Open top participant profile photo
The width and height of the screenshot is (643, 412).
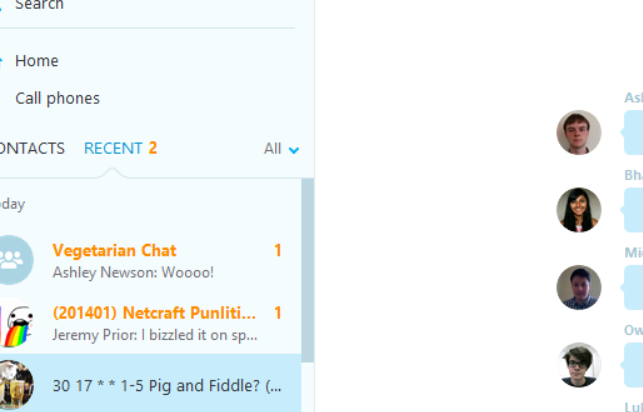pos(579,132)
